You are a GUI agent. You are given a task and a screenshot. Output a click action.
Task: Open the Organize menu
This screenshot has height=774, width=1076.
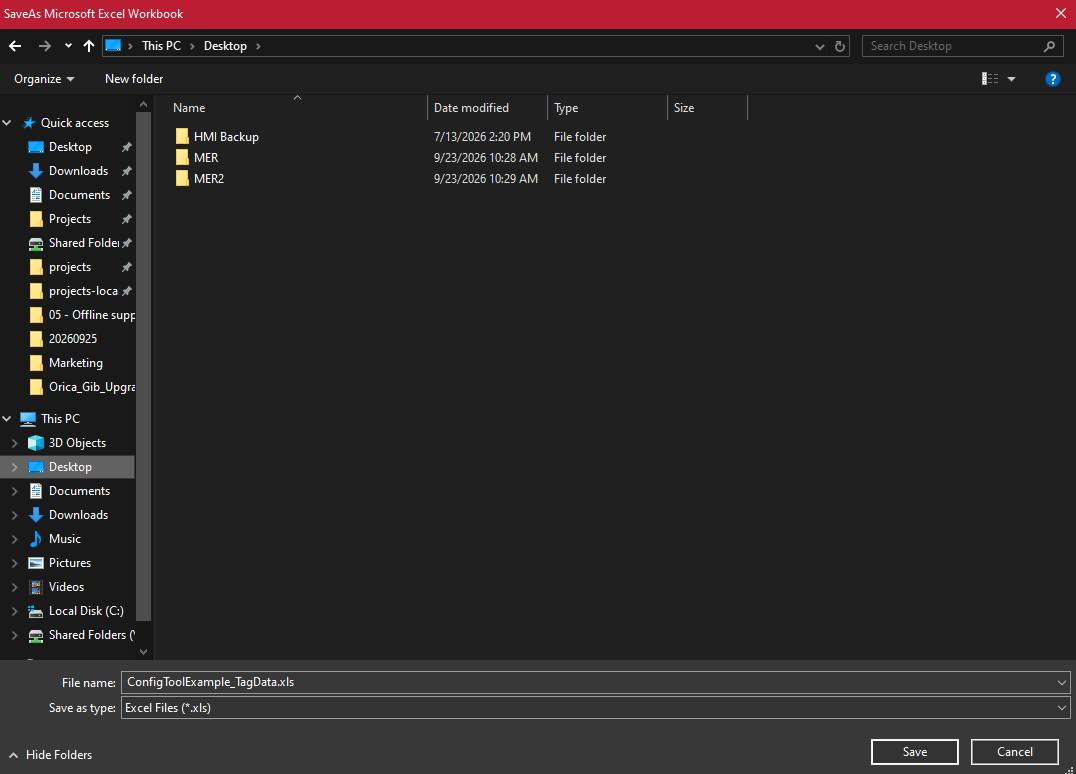click(x=44, y=79)
